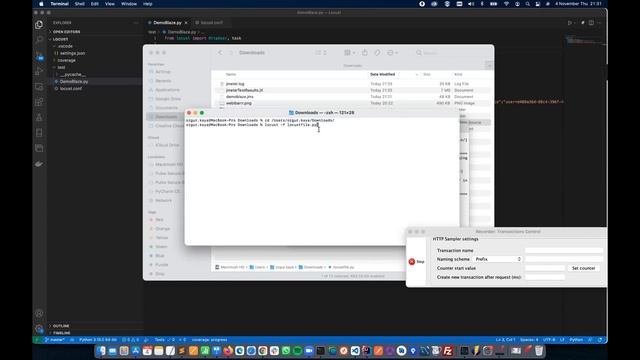The image size is (640, 360).
Task: Open Finder group-by dropdown in toolbar
Action: pyautogui.click(x=349, y=53)
